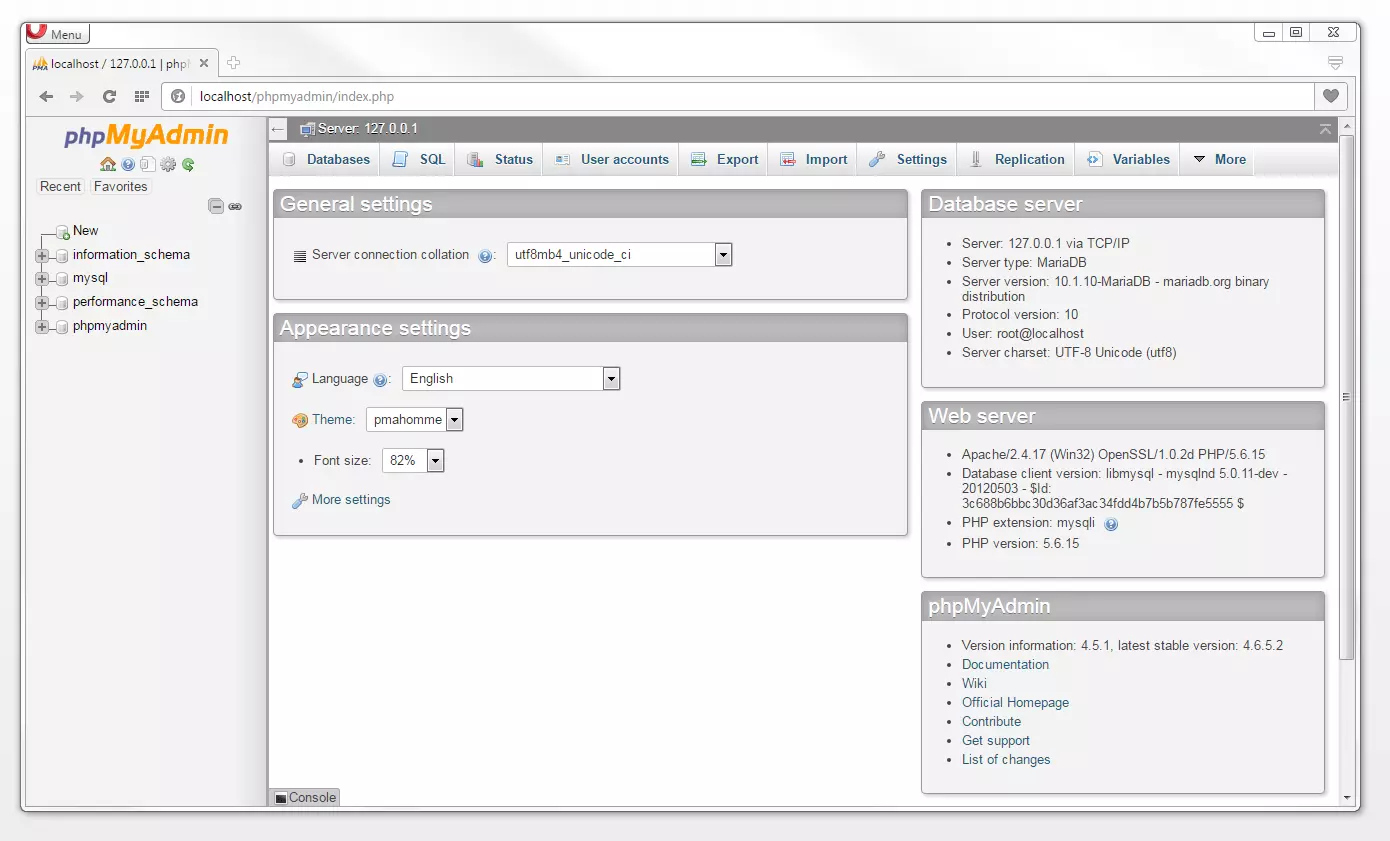Click the documentation page icon beside the gear
The height and width of the screenshot is (841, 1390).
coord(148,164)
